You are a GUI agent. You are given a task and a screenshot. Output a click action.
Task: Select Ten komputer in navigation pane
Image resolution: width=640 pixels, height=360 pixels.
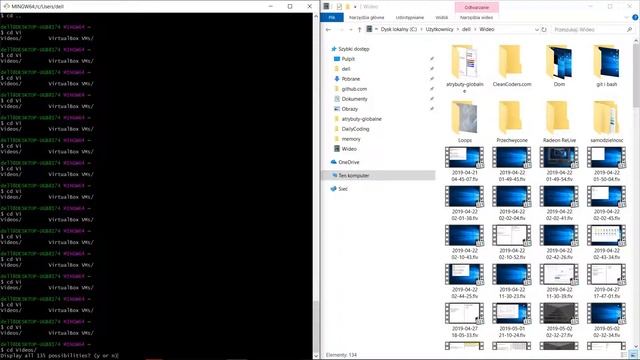(x=353, y=176)
